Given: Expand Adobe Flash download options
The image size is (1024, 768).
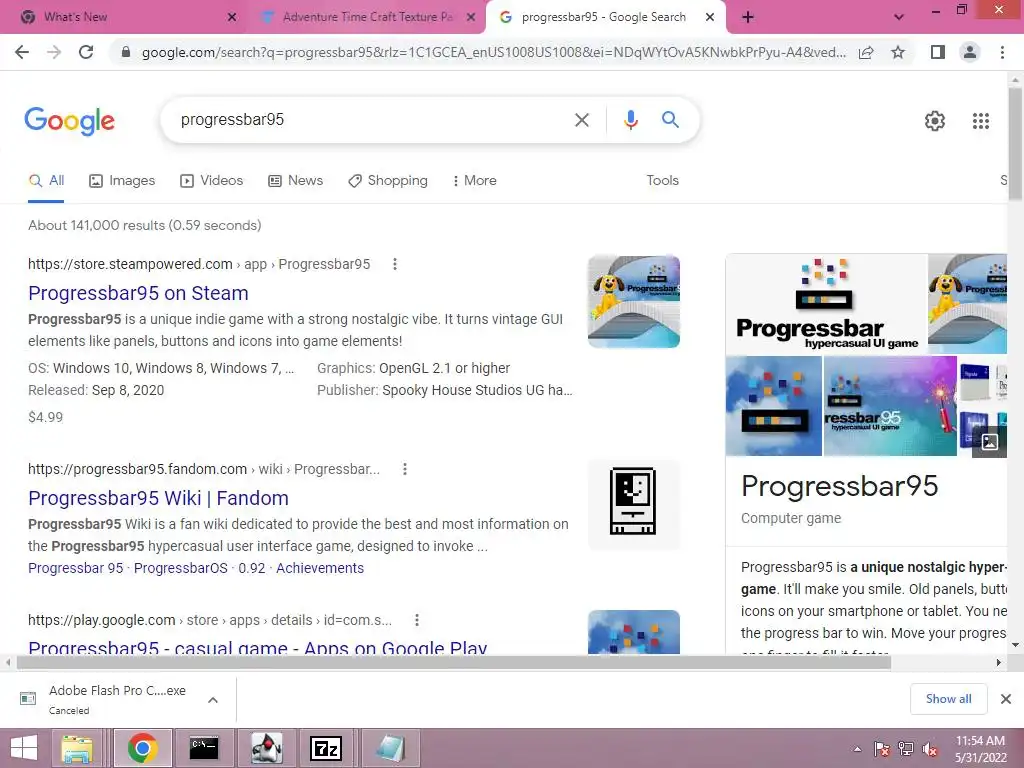Looking at the screenshot, I should 212,699.
